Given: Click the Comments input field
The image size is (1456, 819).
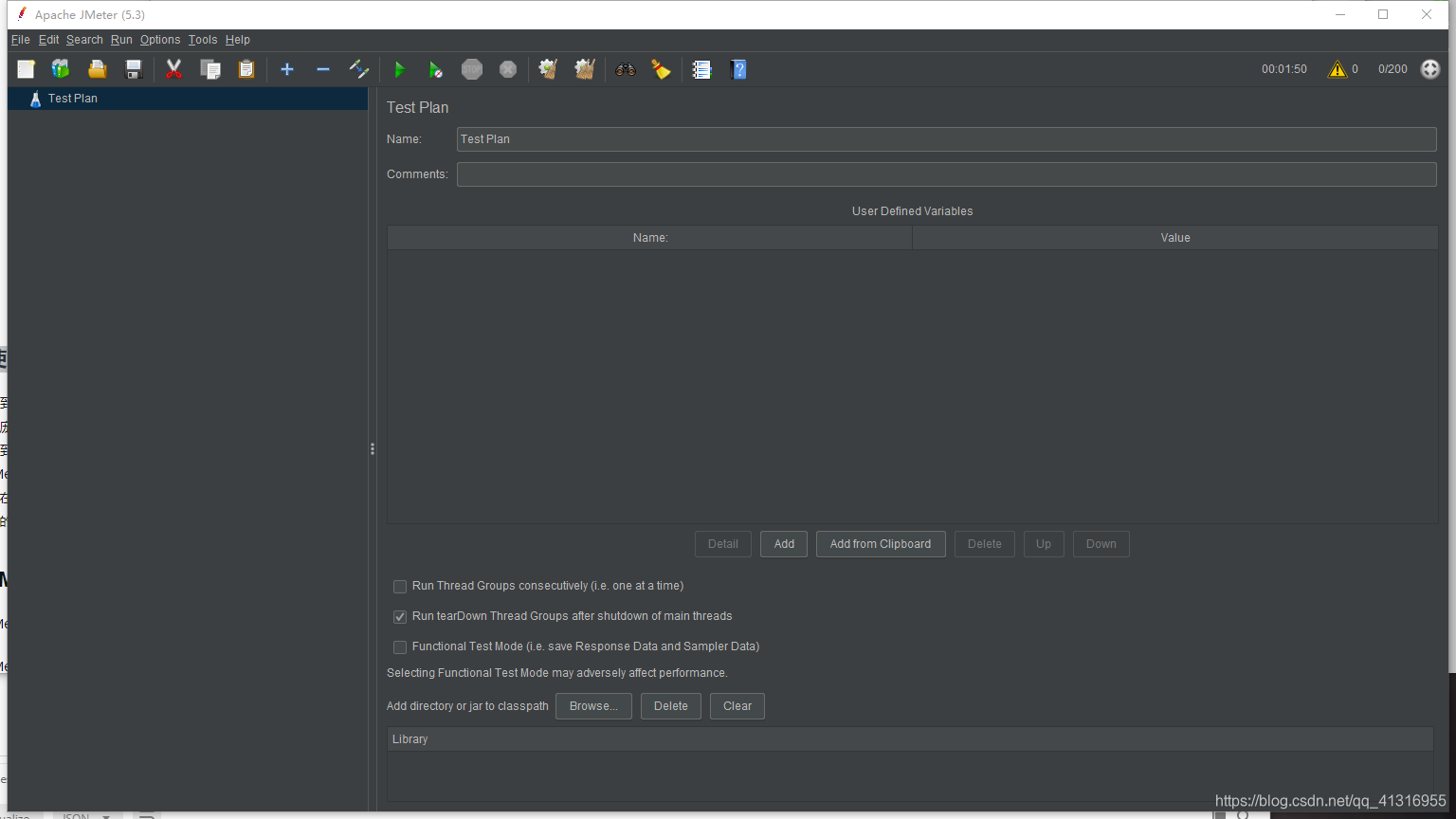Looking at the screenshot, I should [x=946, y=174].
